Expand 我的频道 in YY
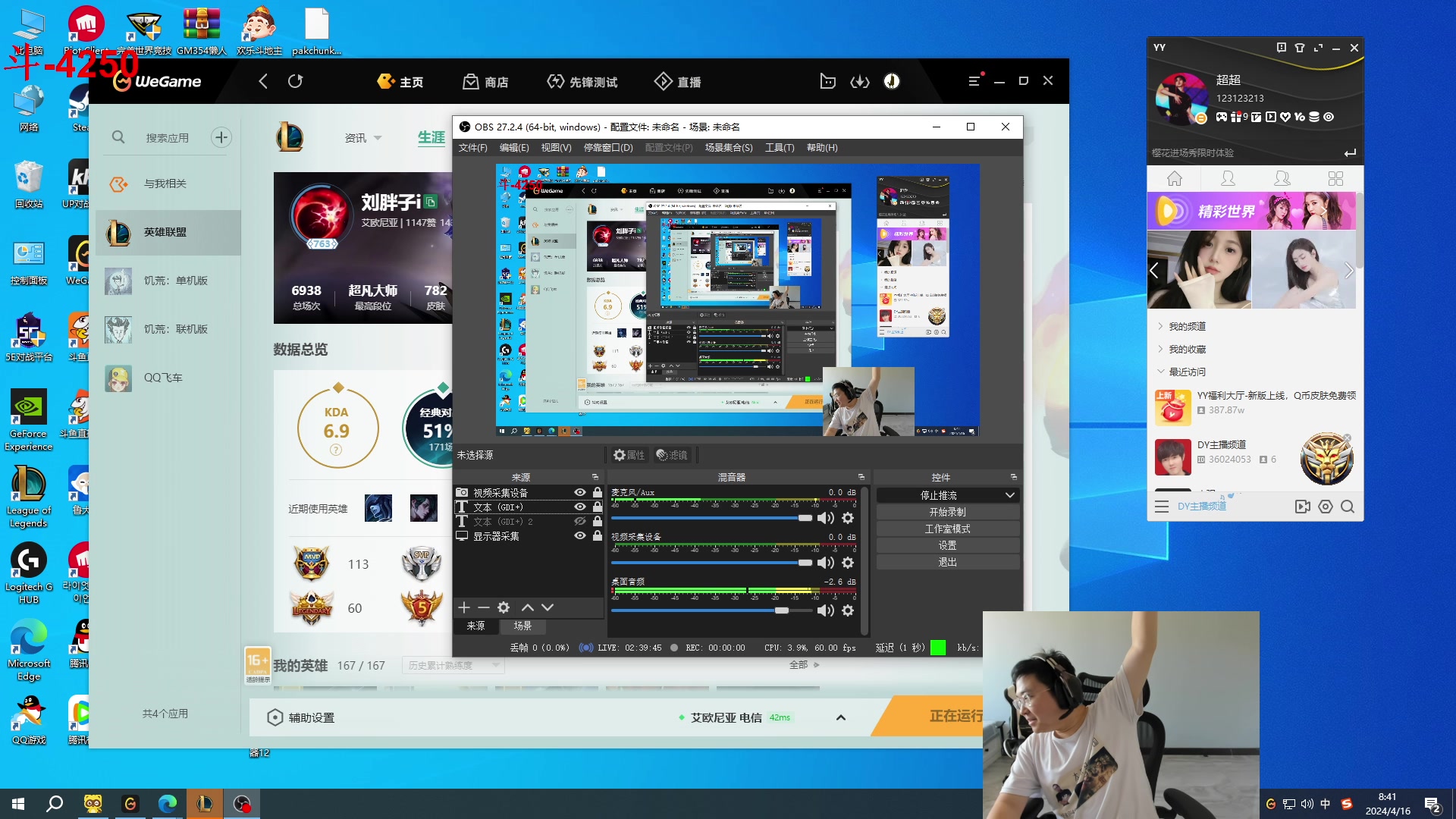Screen dimensions: 1456x819 pyautogui.click(x=1160, y=326)
